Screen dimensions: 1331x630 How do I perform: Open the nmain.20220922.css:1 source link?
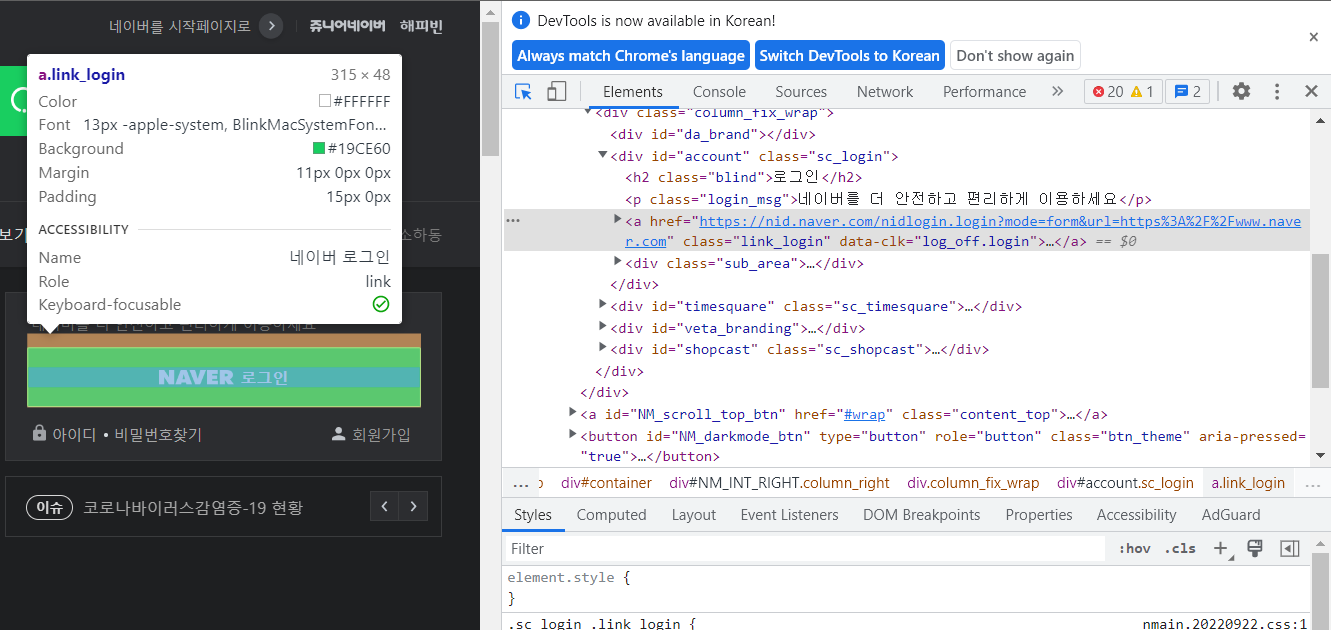click(1225, 624)
